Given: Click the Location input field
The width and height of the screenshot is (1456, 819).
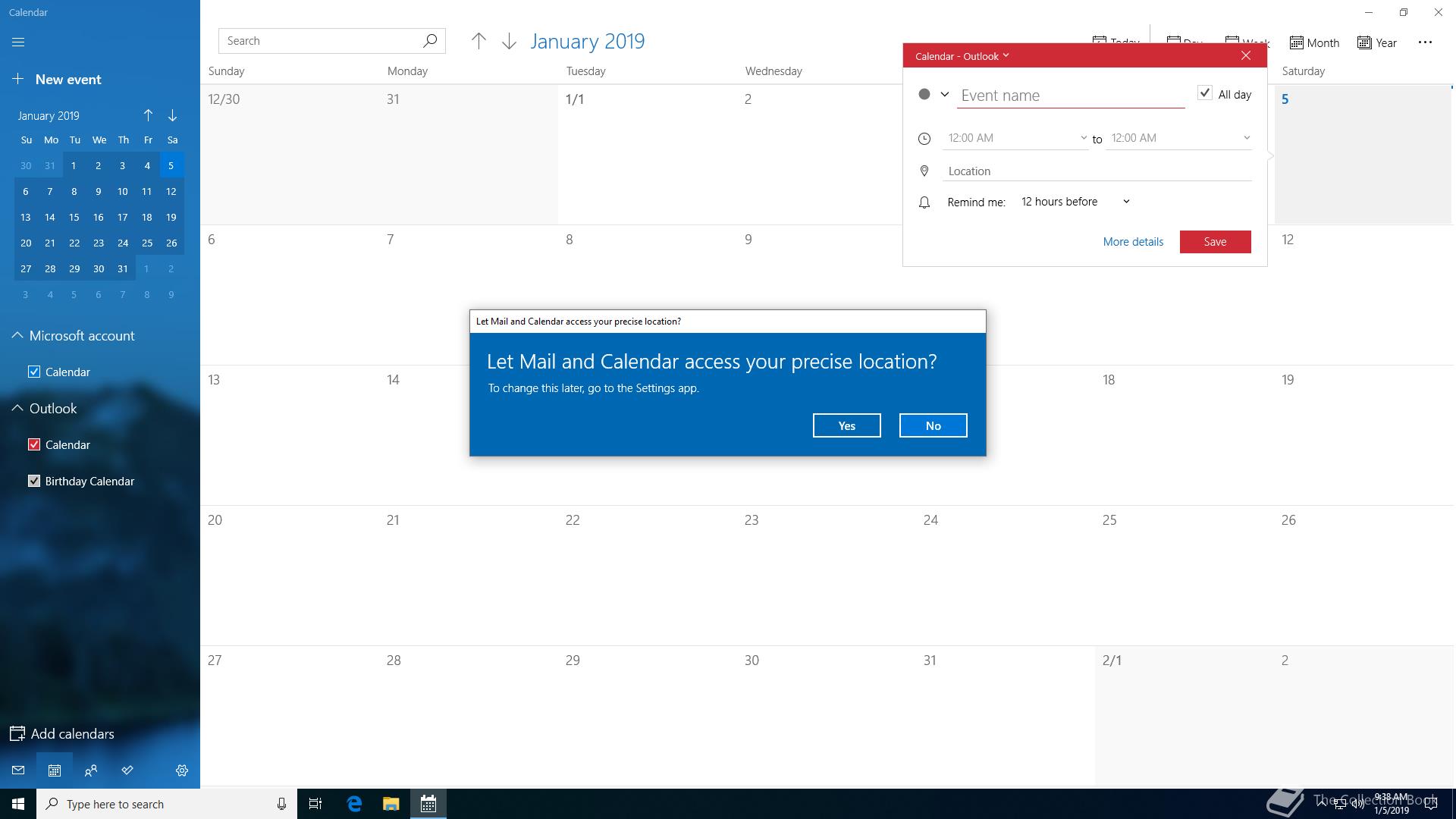Looking at the screenshot, I should pyautogui.click(x=1097, y=171).
